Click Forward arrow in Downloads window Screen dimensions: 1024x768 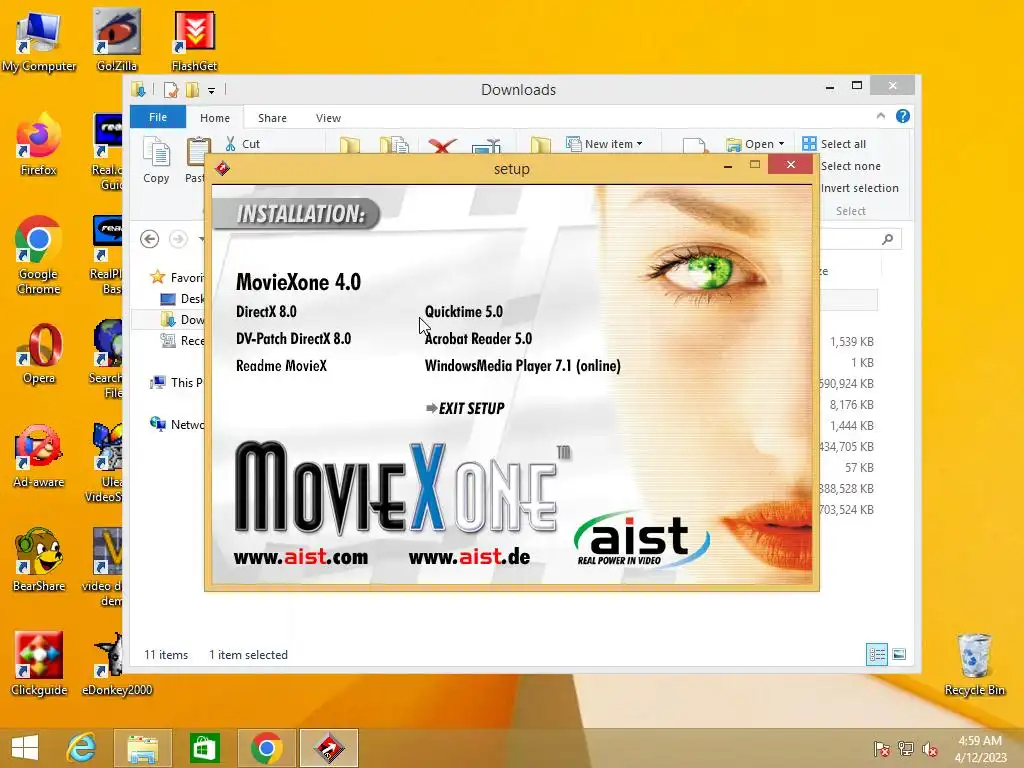pyautogui.click(x=178, y=239)
